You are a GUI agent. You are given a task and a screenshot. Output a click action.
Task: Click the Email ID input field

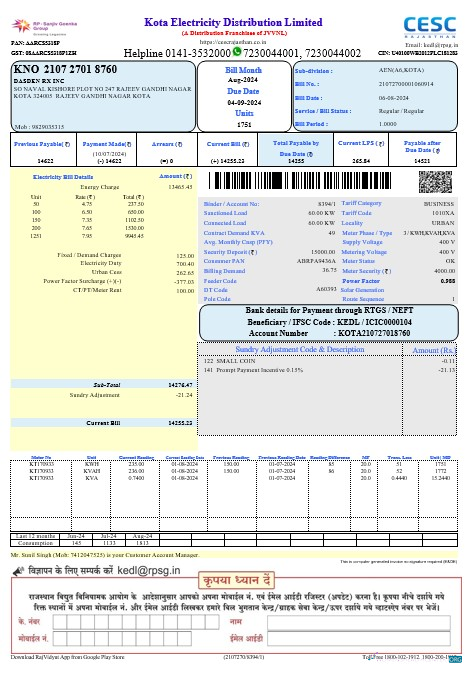359,638
